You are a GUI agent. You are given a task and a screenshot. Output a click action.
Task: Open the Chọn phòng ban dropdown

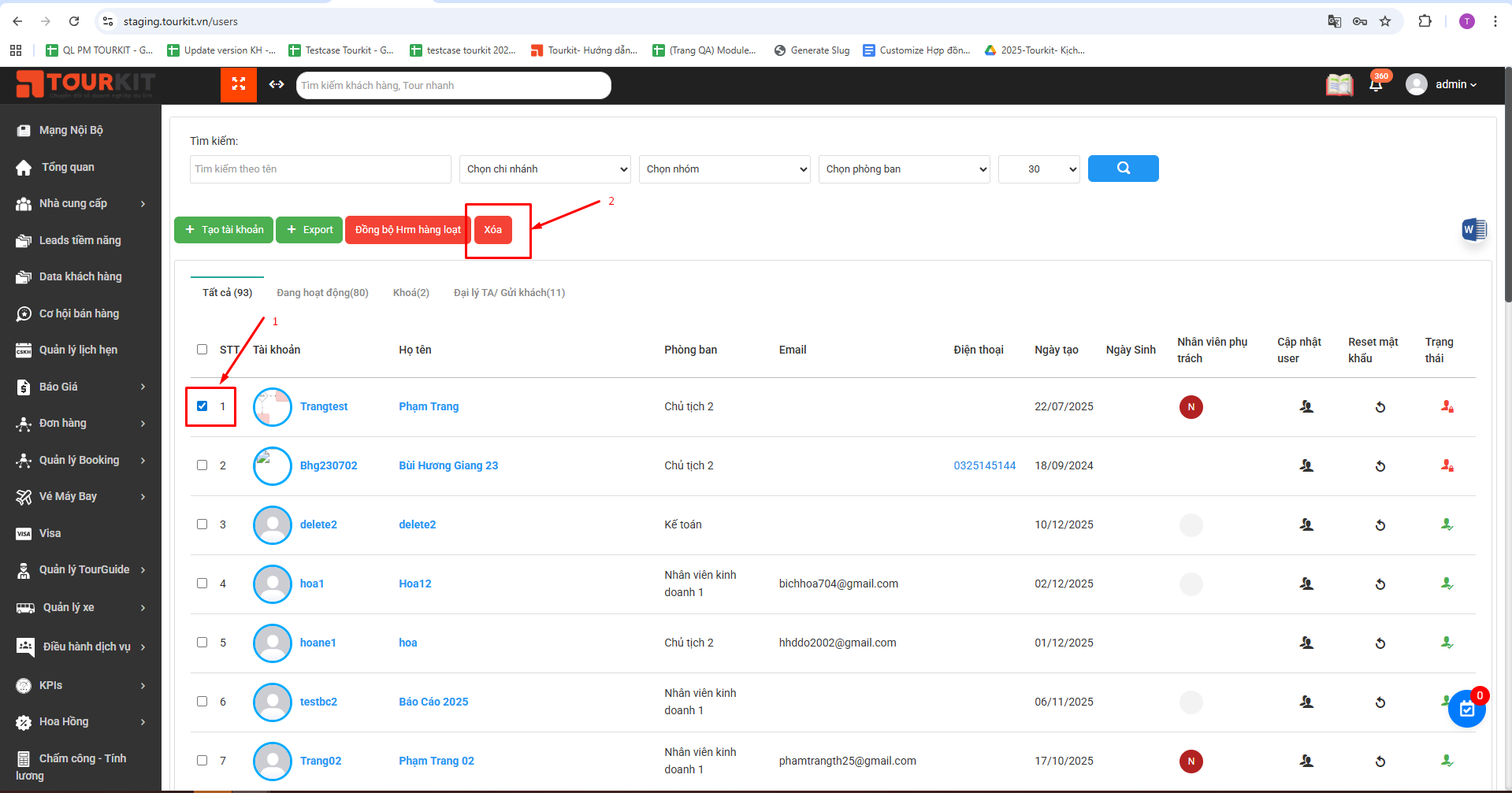pos(905,169)
